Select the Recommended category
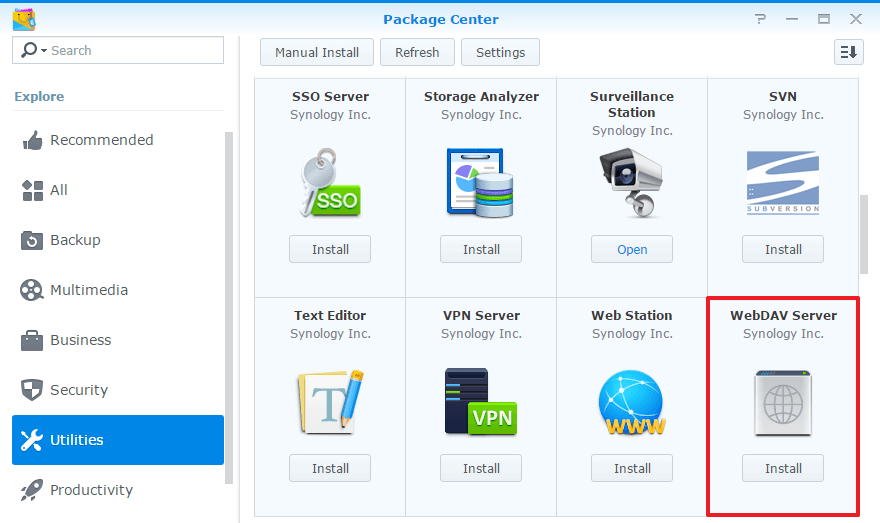 101,140
